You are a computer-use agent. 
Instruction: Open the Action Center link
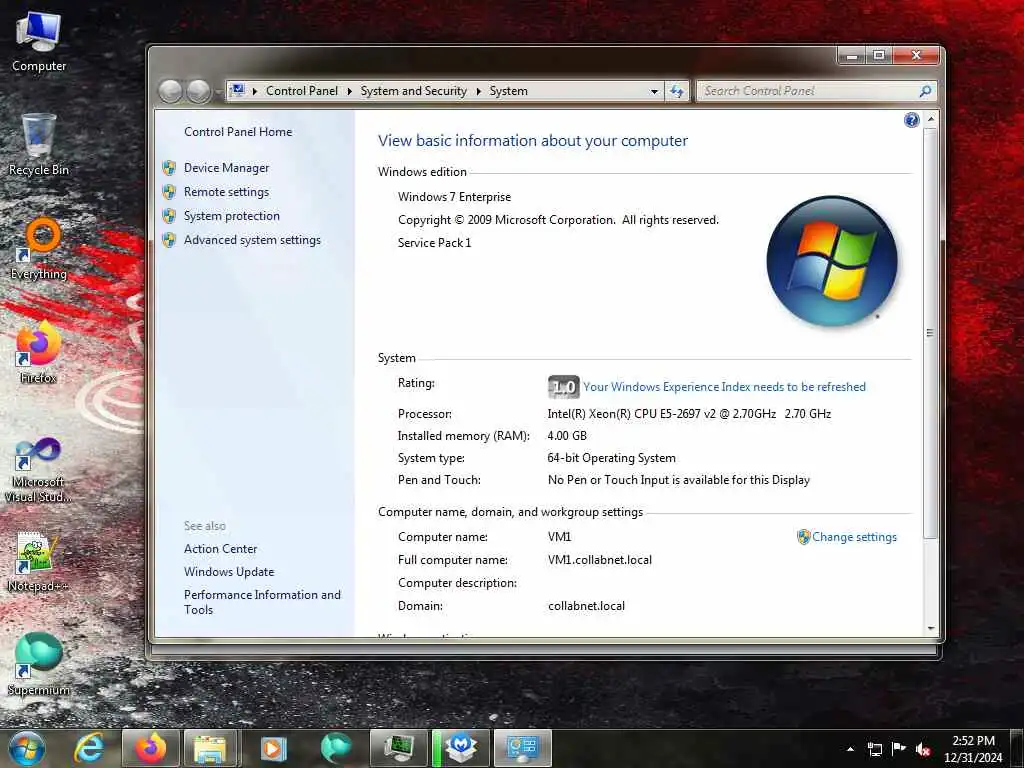click(x=220, y=549)
